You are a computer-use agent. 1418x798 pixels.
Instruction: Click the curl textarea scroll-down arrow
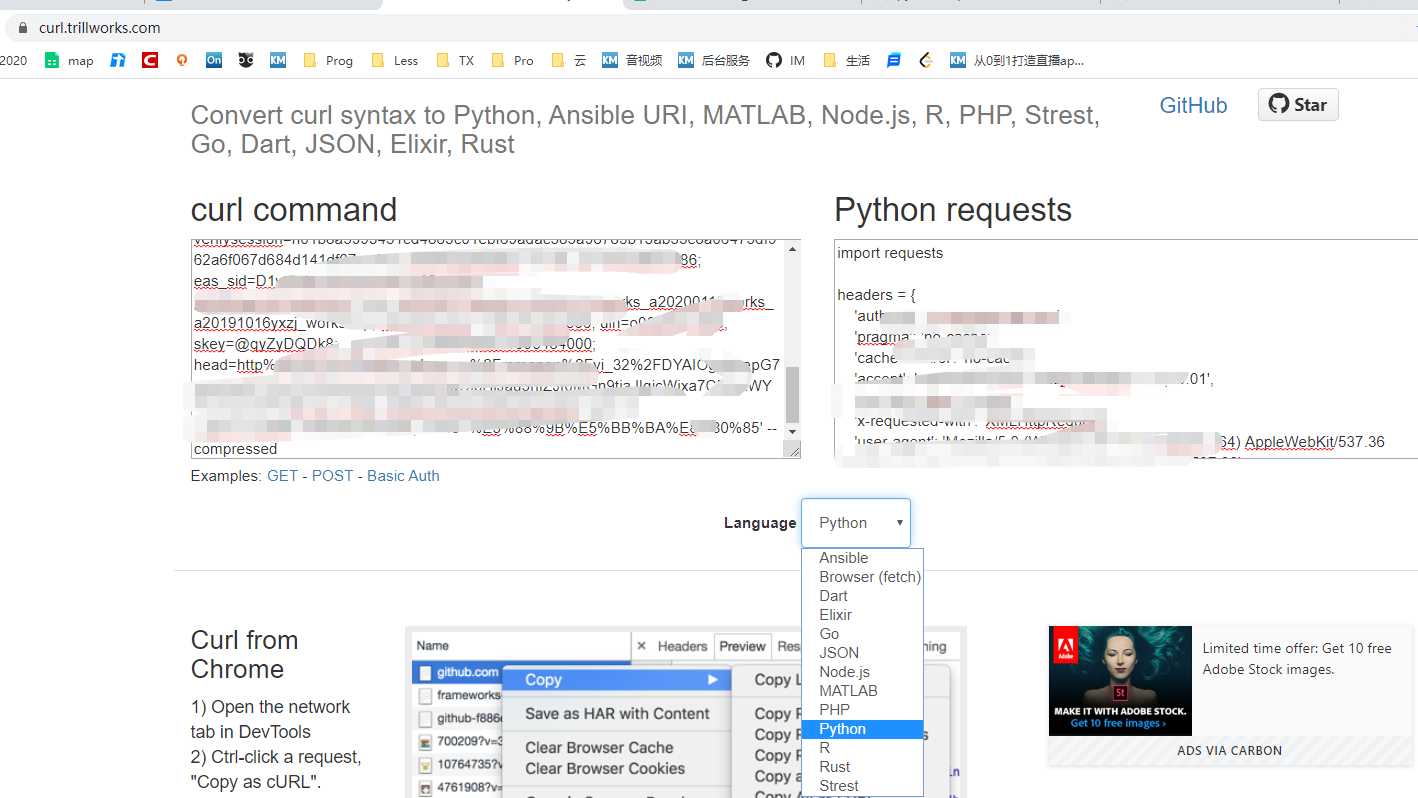[793, 431]
